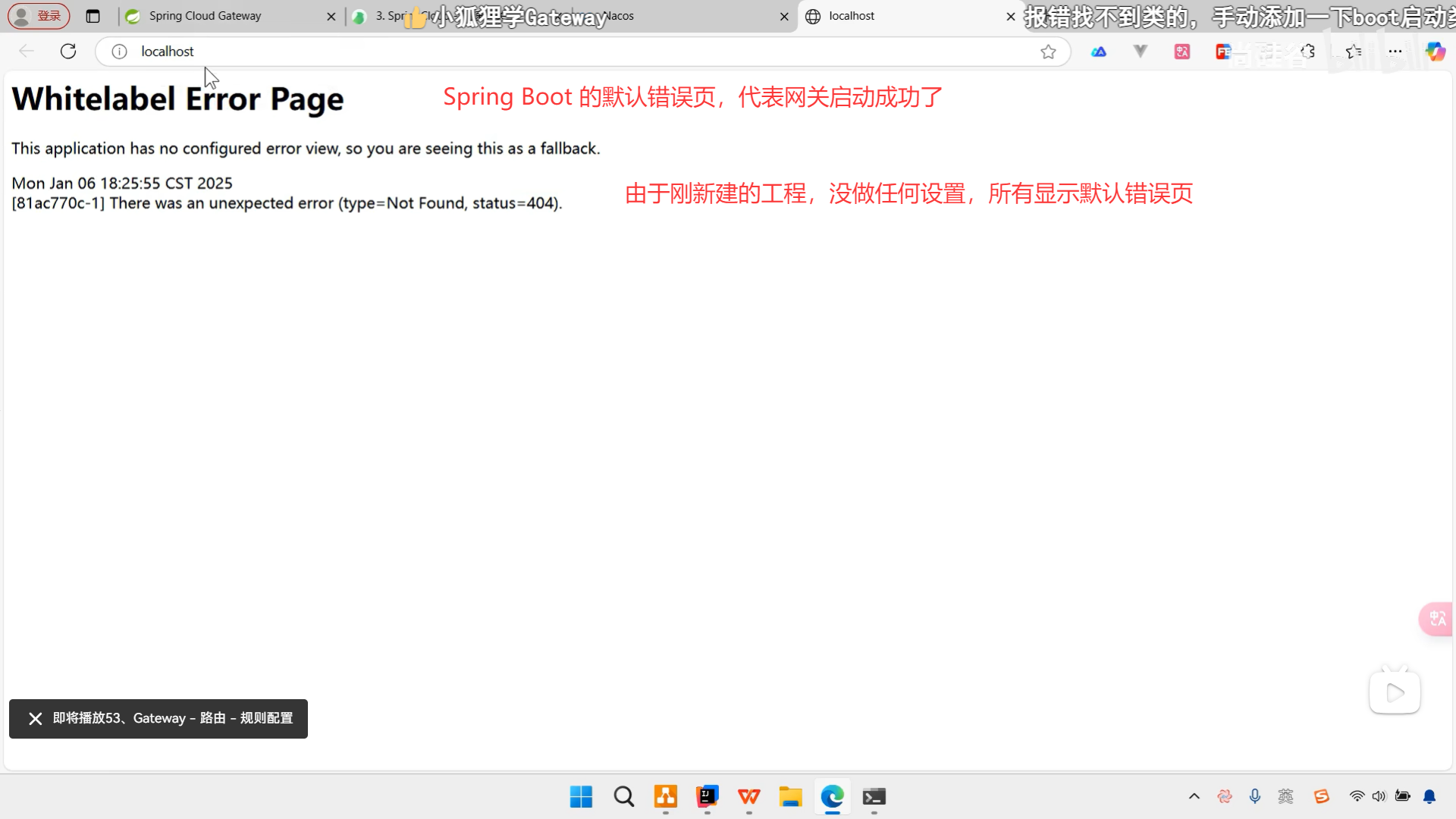Click the 登录 profile login button
Viewport: 1456px width, 819px height.
tap(39, 16)
